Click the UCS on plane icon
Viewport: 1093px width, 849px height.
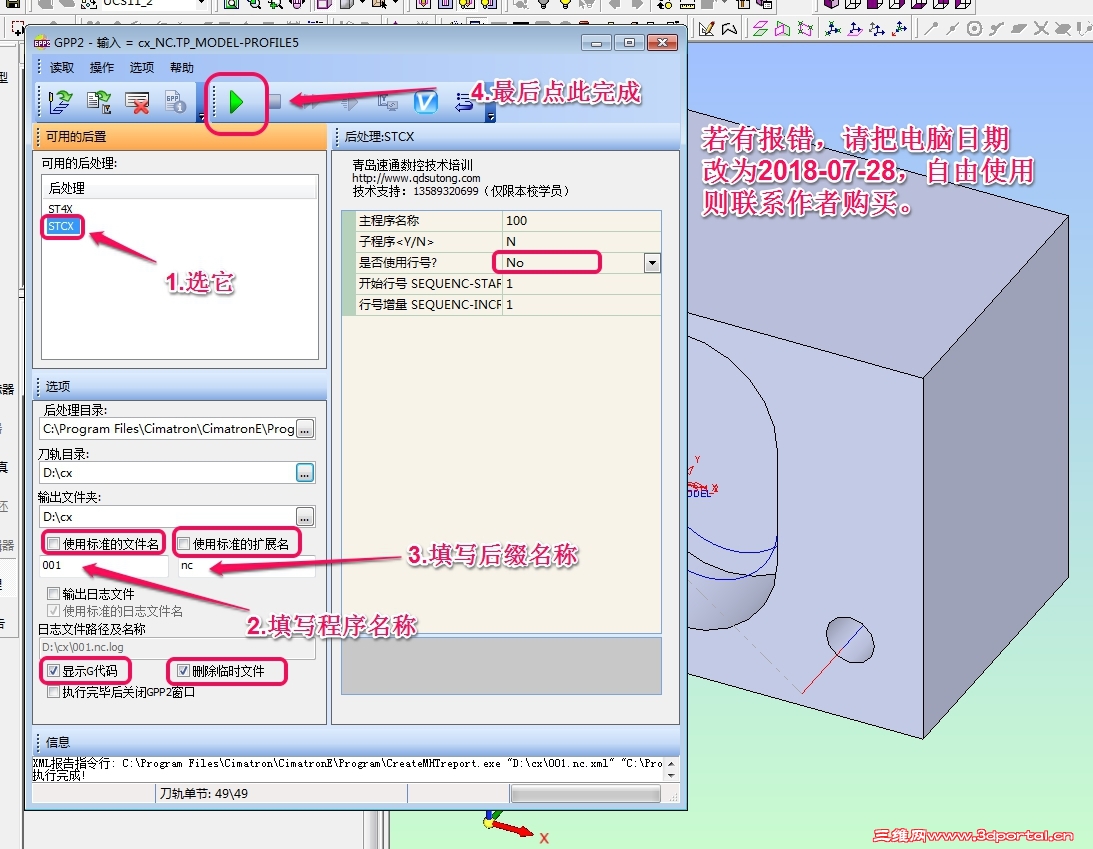pos(855,29)
